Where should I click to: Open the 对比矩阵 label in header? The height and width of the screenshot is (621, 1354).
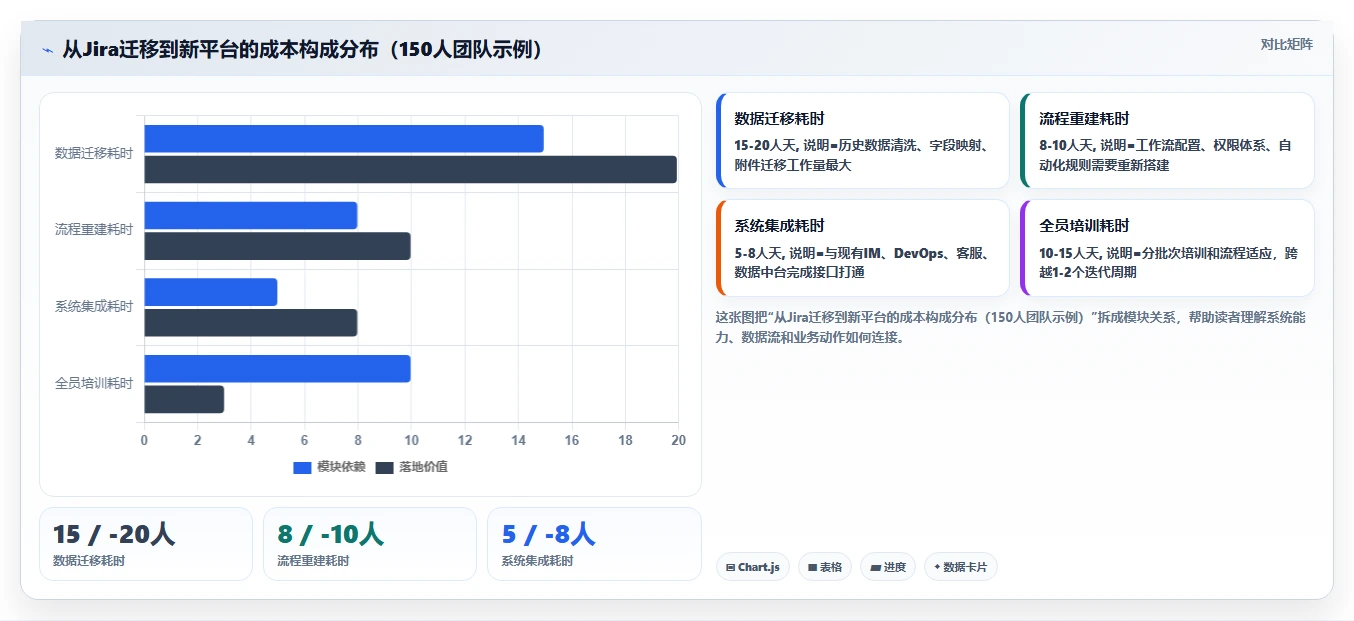pyautogui.click(x=1286, y=44)
